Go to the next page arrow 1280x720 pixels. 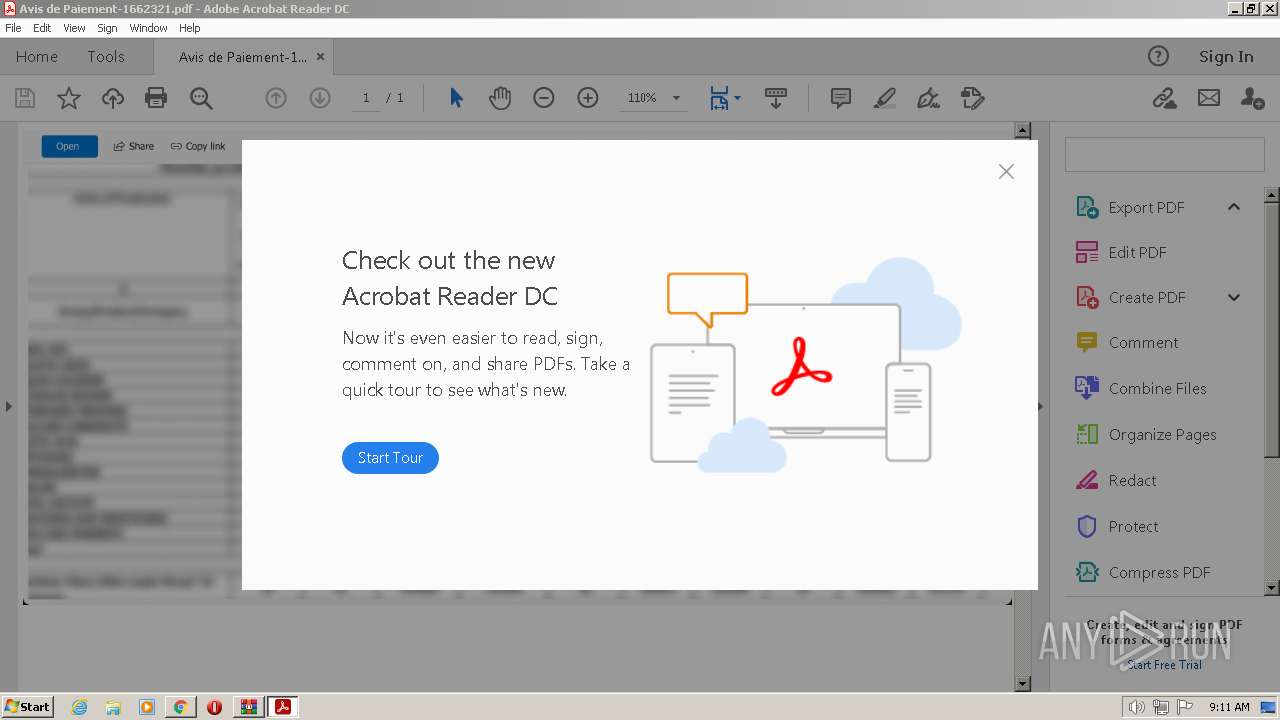320,98
